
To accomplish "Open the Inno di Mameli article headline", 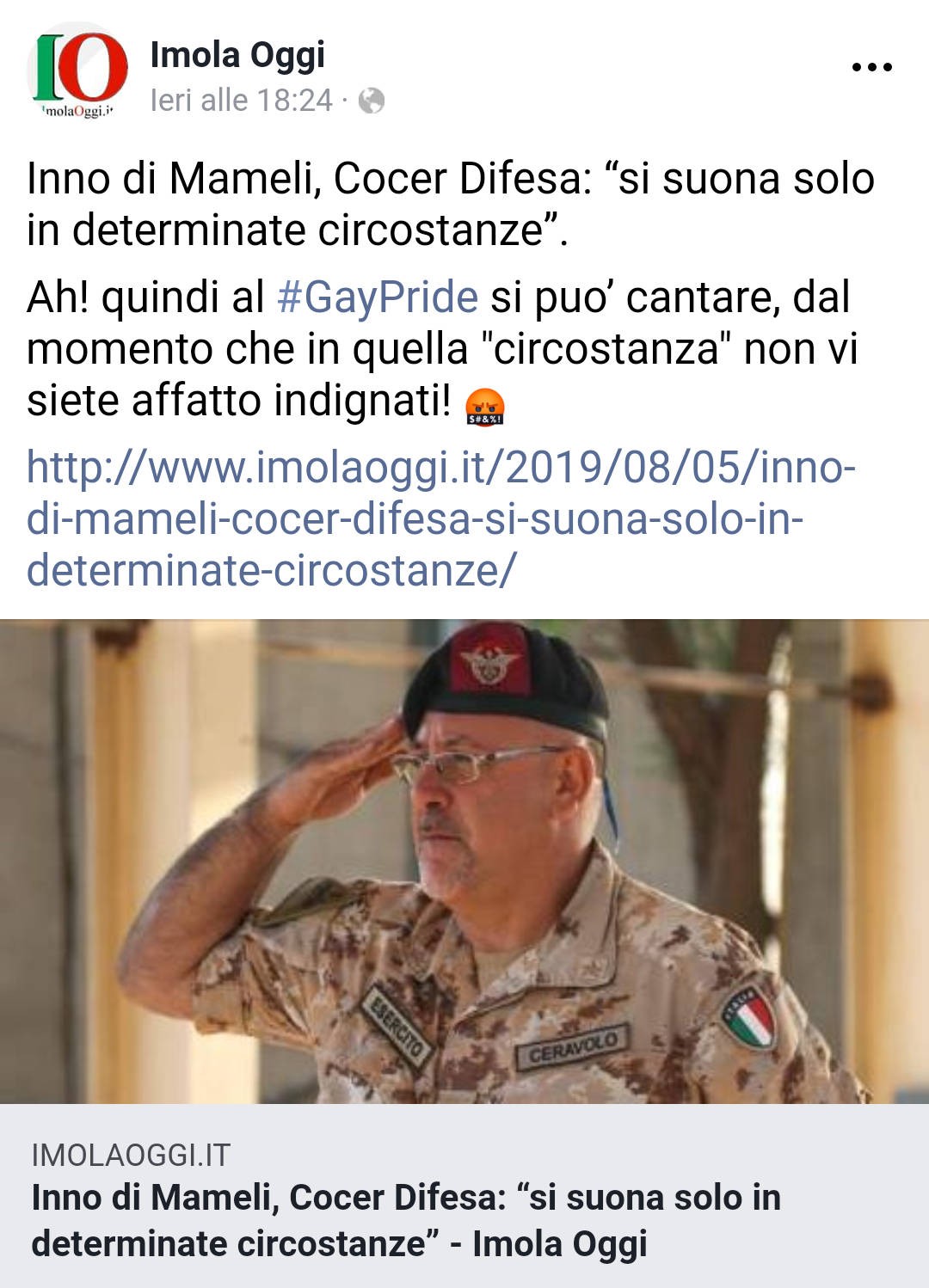I will [406, 1221].
